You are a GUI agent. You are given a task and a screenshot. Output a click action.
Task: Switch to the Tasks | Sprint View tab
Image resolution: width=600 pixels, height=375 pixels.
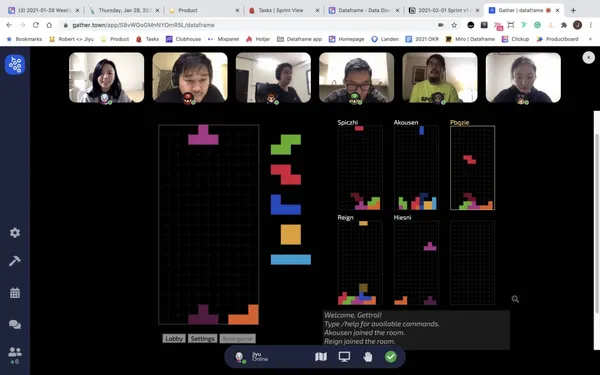point(284,10)
